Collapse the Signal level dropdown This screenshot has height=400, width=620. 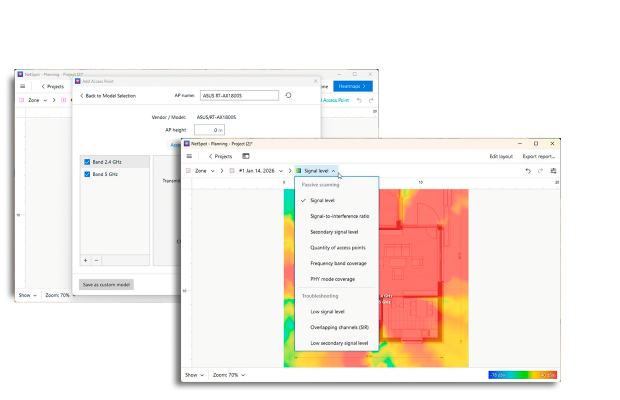(x=320, y=171)
